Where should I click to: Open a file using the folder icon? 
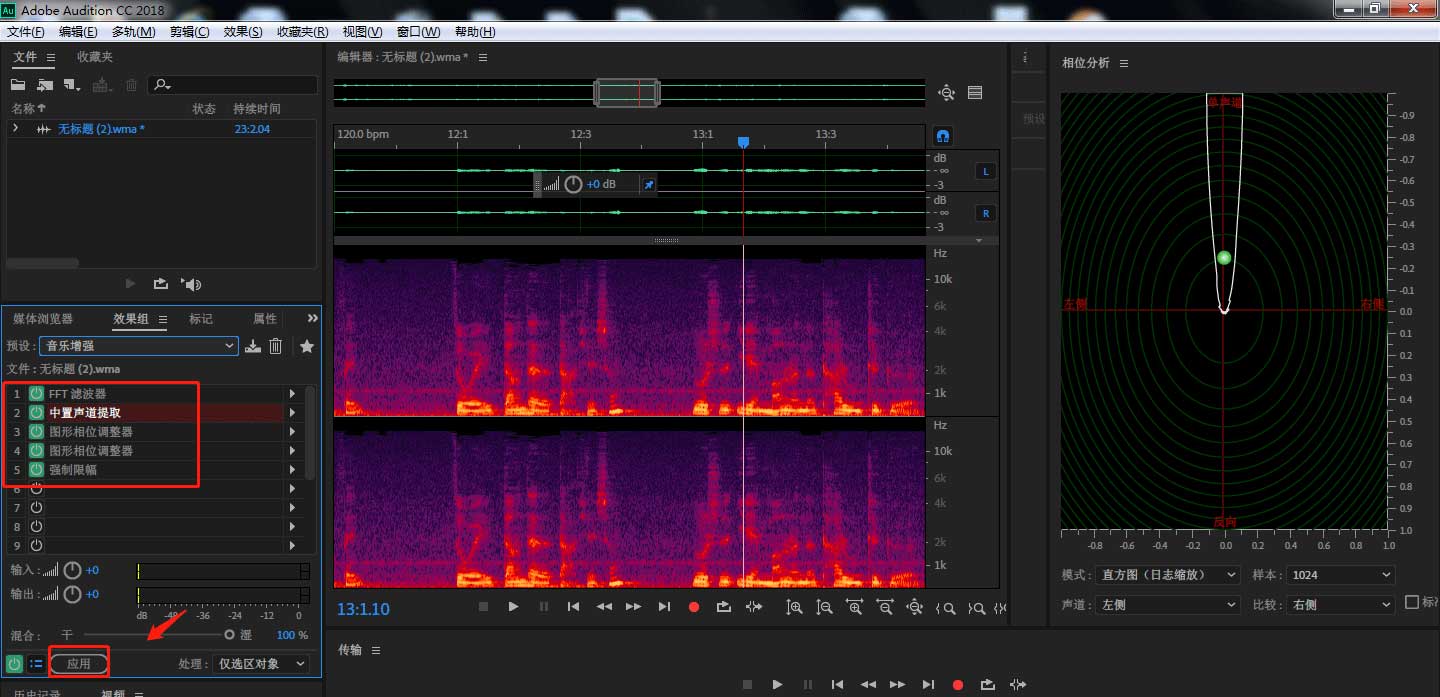point(18,85)
